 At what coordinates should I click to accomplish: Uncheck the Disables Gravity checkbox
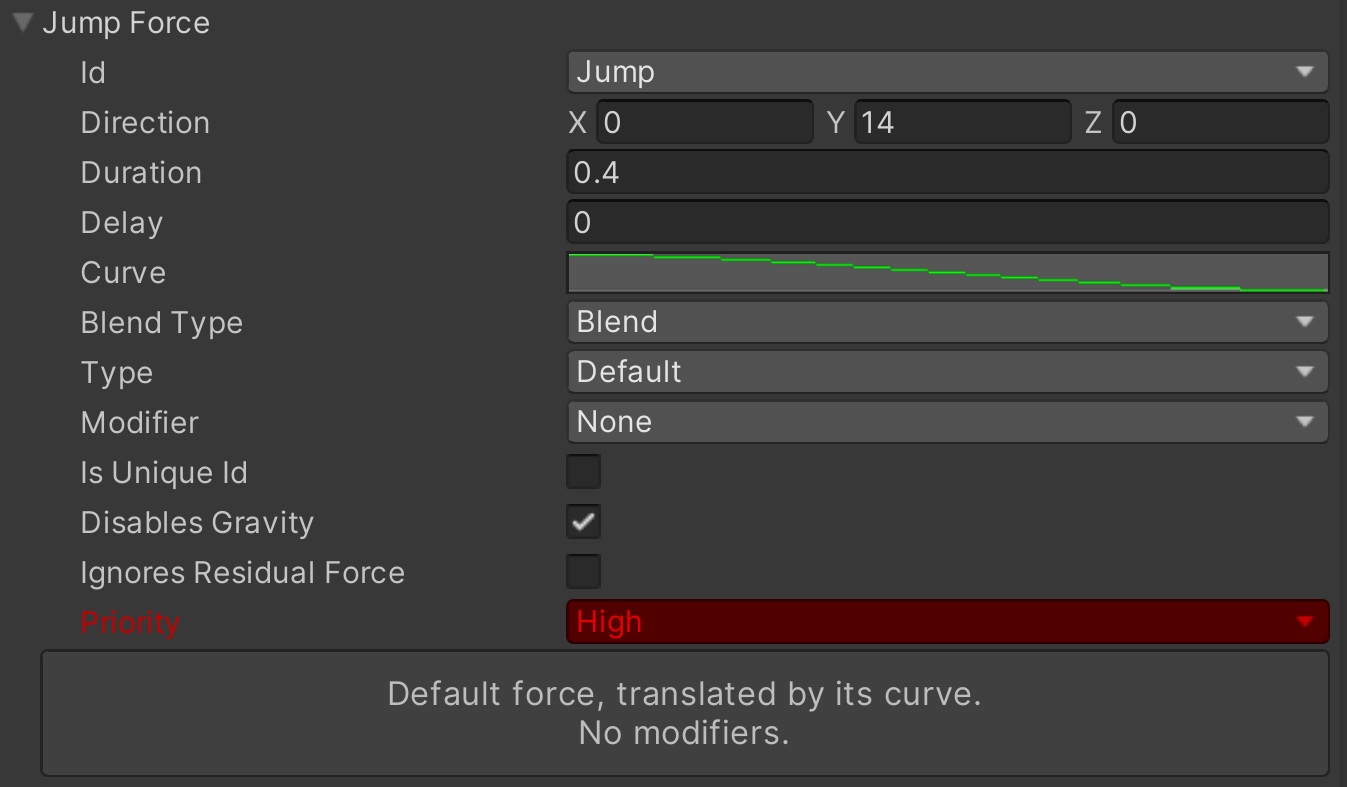coord(583,522)
